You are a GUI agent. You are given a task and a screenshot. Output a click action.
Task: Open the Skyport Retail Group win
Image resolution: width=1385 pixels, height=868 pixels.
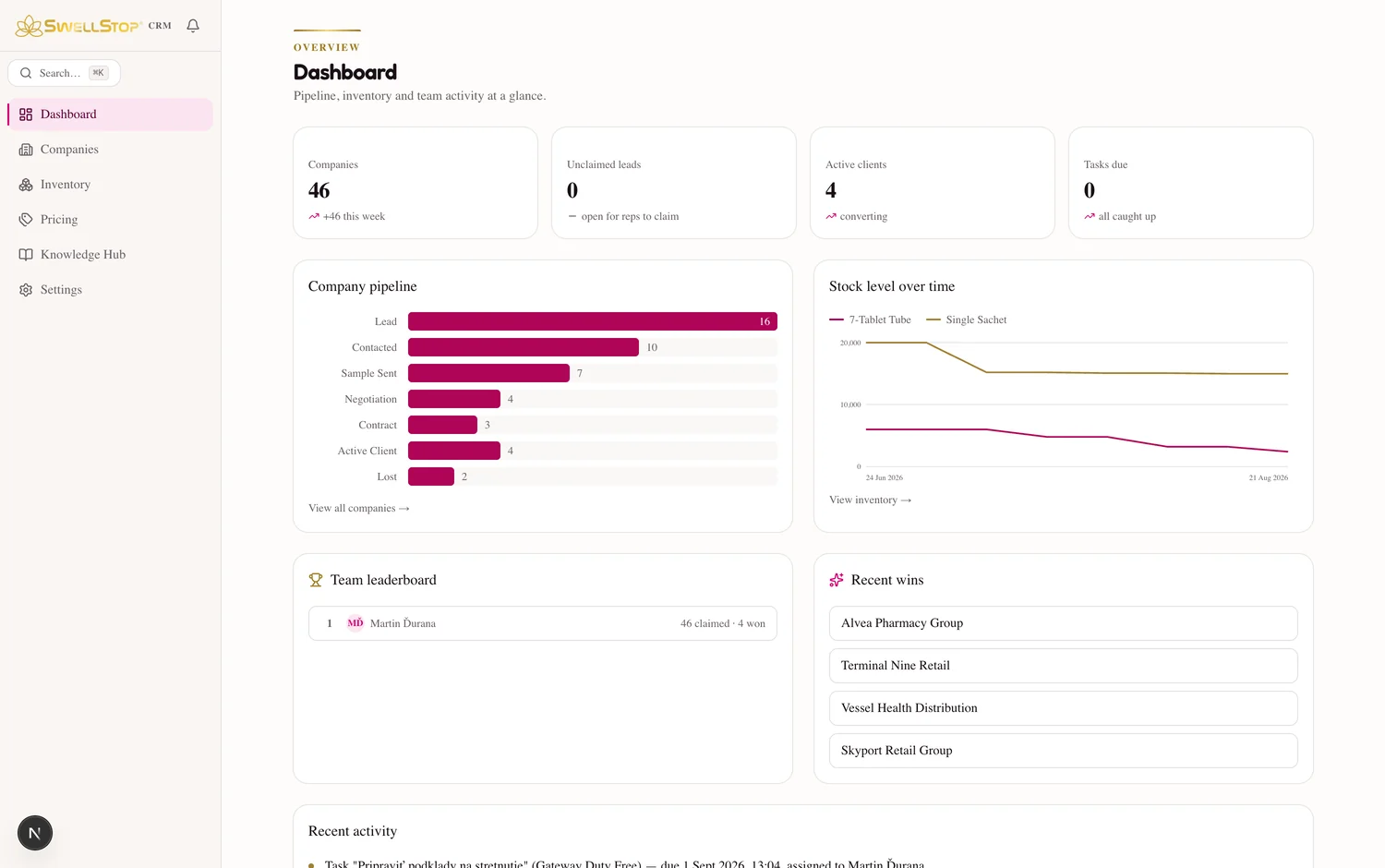click(1064, 751)
